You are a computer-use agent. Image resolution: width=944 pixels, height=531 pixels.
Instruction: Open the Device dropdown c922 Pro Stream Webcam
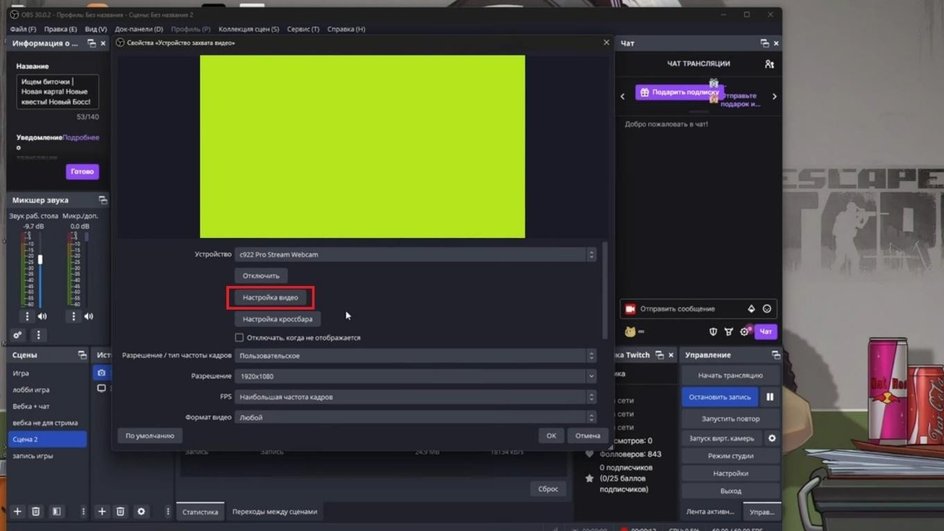[415, 255]
